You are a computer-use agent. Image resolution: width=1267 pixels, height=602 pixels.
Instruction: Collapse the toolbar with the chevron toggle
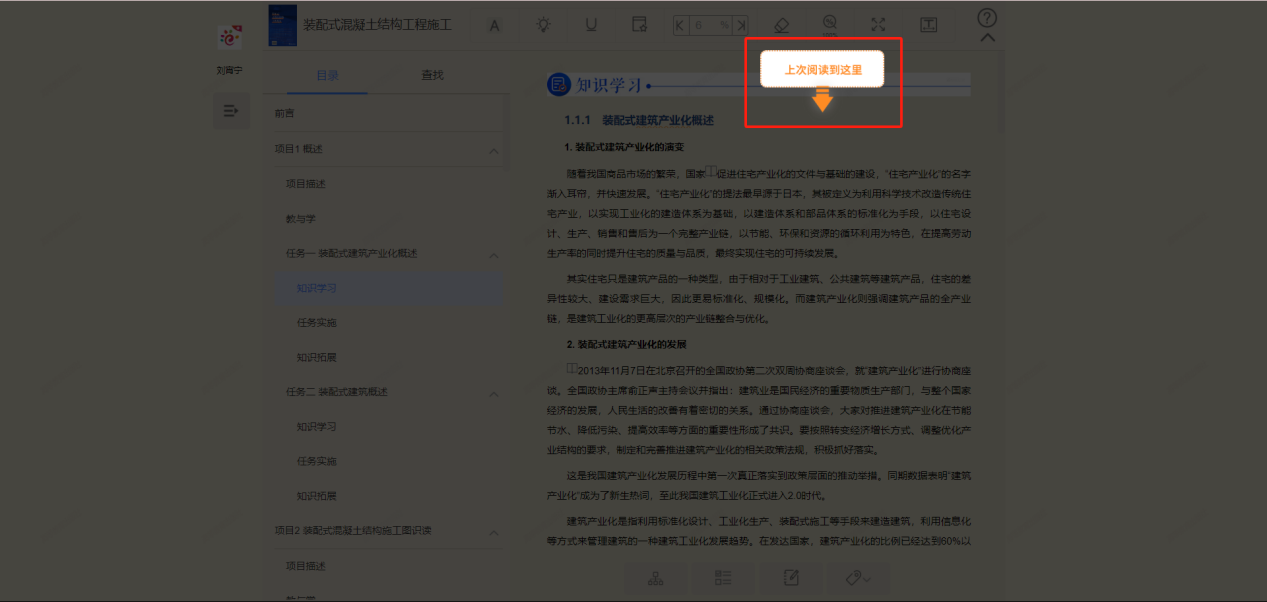click(987, 36)
